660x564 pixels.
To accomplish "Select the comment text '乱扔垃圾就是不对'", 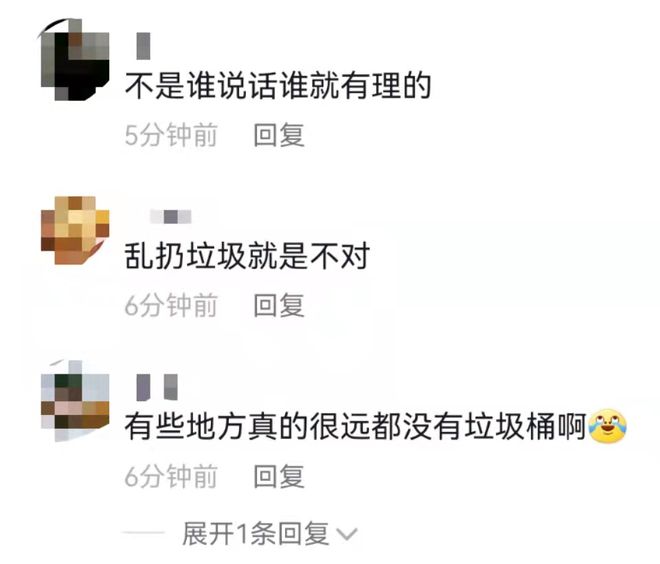I will pyautogui.click(x=247, y=255).
